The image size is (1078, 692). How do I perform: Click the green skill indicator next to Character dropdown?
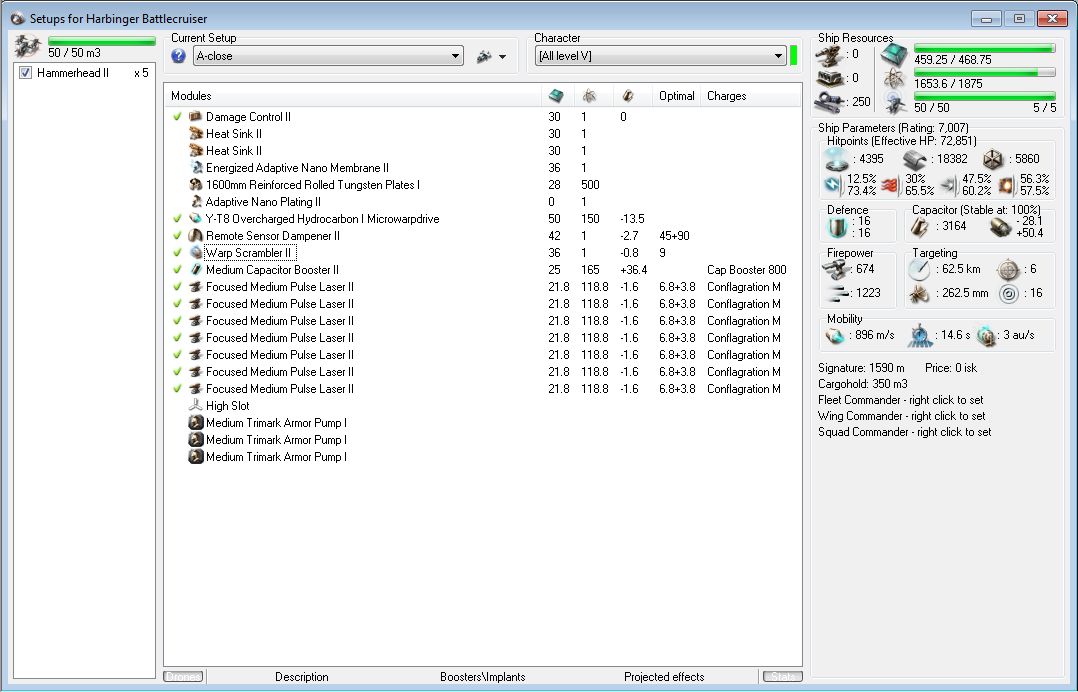click(793, 56)
